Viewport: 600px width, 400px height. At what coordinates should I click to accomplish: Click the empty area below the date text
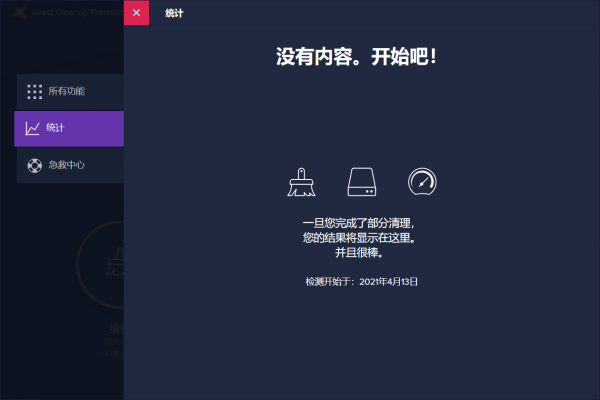[x=361, y=340]
